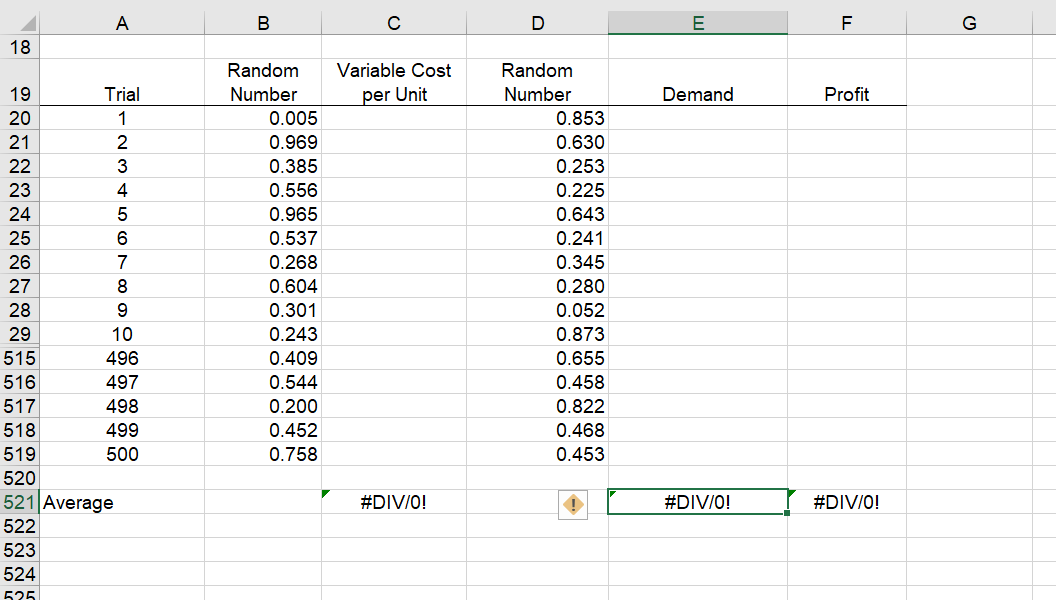The width and height of the screenshot is (1056, 600).
Task: Select column G header
Action: 969,24
